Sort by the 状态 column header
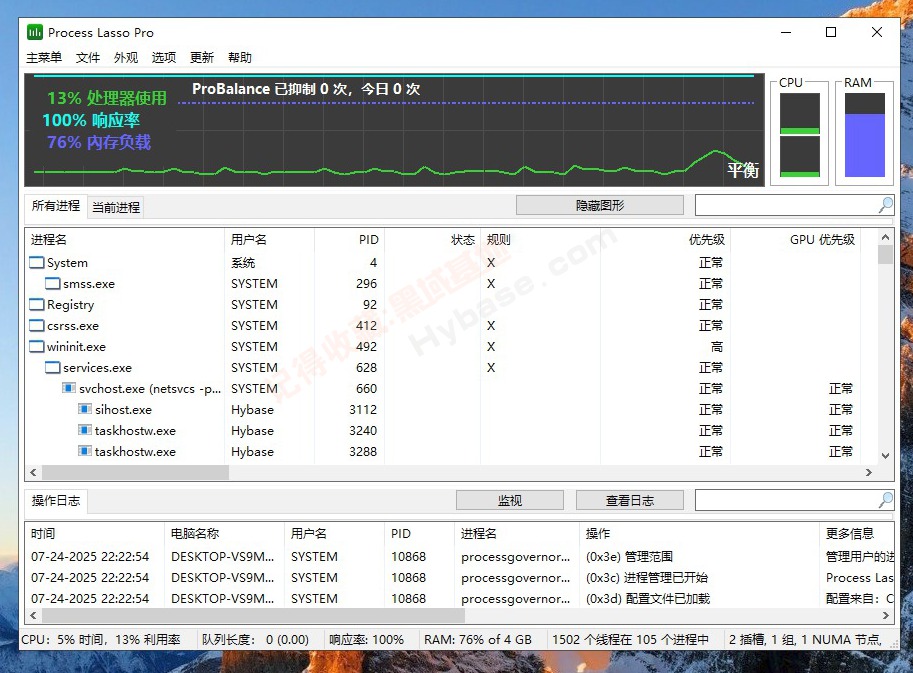 (433, 239)
